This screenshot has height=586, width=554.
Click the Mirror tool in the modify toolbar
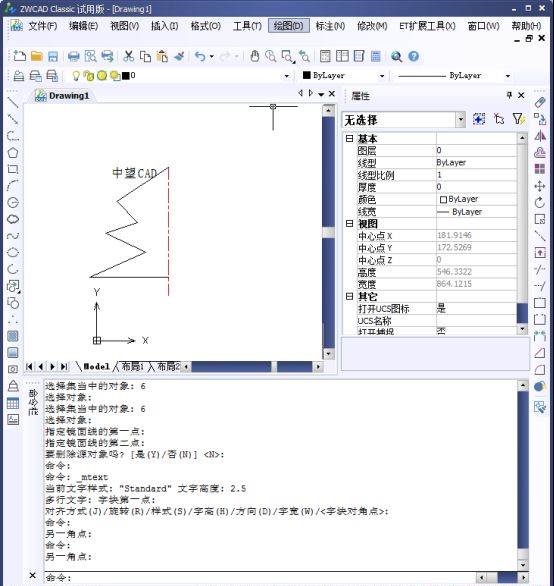pos(540,136)
